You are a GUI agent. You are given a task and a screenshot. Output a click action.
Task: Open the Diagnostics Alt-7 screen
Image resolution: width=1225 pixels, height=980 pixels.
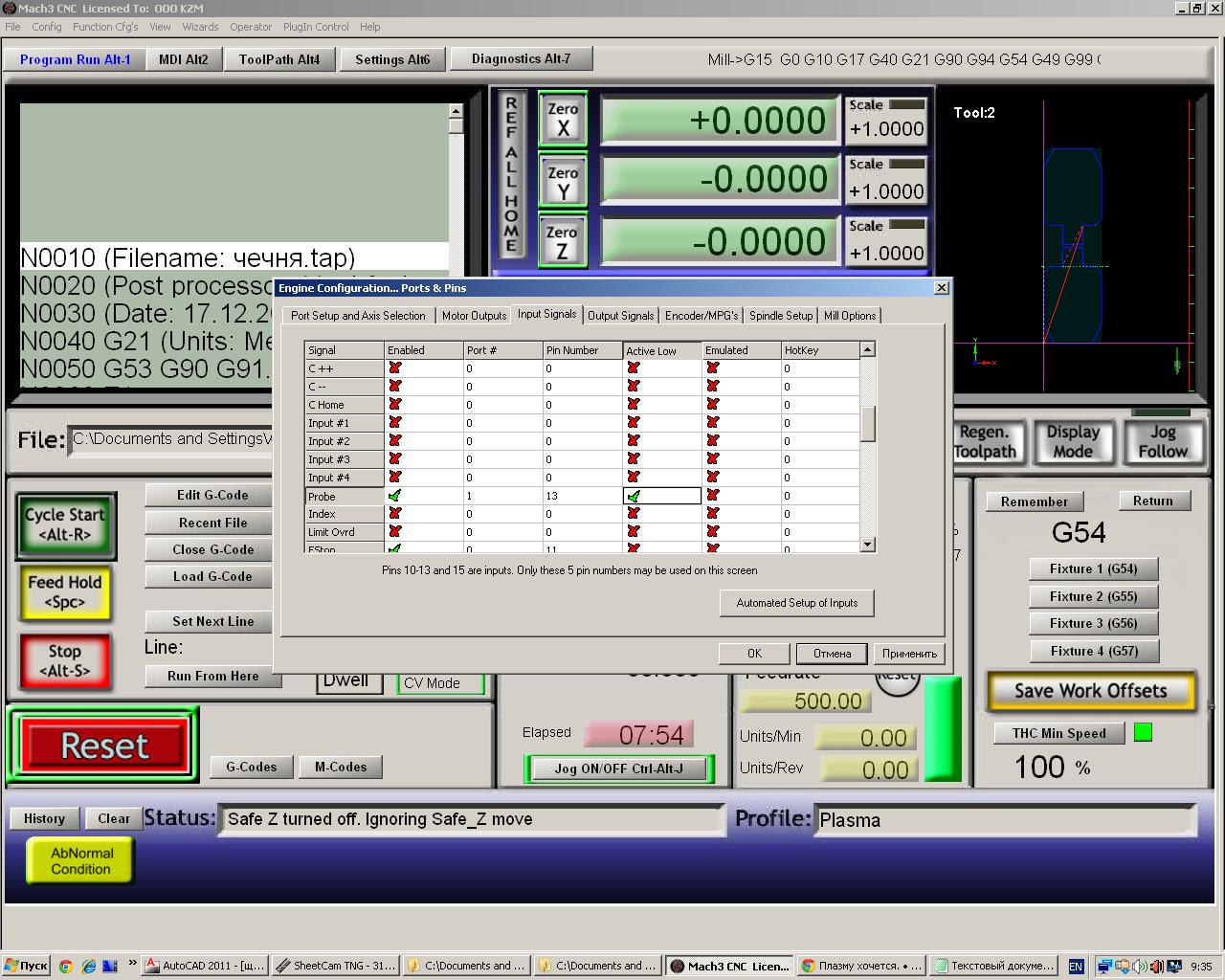521,58
